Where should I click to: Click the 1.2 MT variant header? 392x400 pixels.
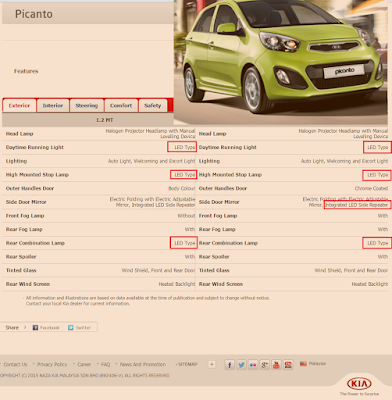pyautogui.click(x=105, y=120)
